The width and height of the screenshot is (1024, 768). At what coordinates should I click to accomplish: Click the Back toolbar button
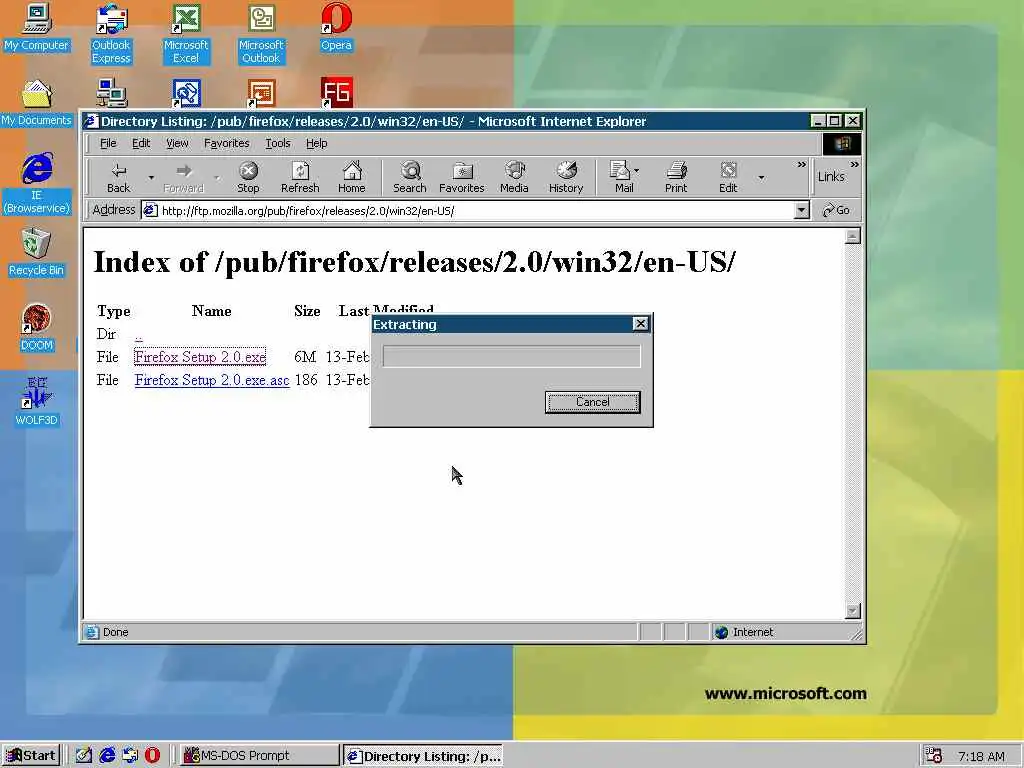118,178
